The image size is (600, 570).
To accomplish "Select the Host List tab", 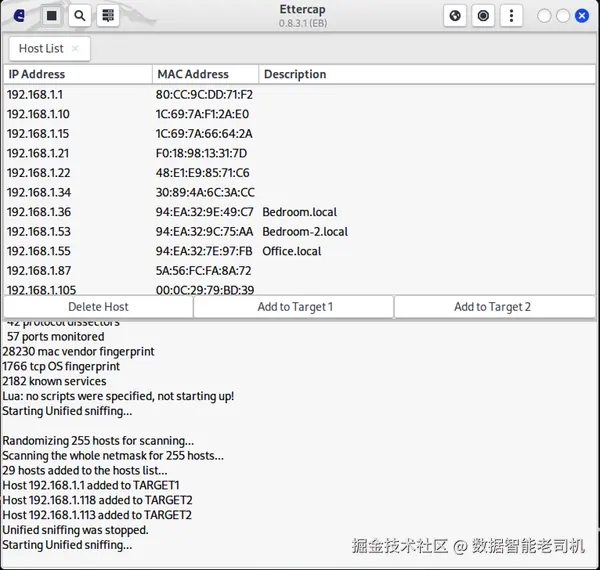I will point(49,49).
